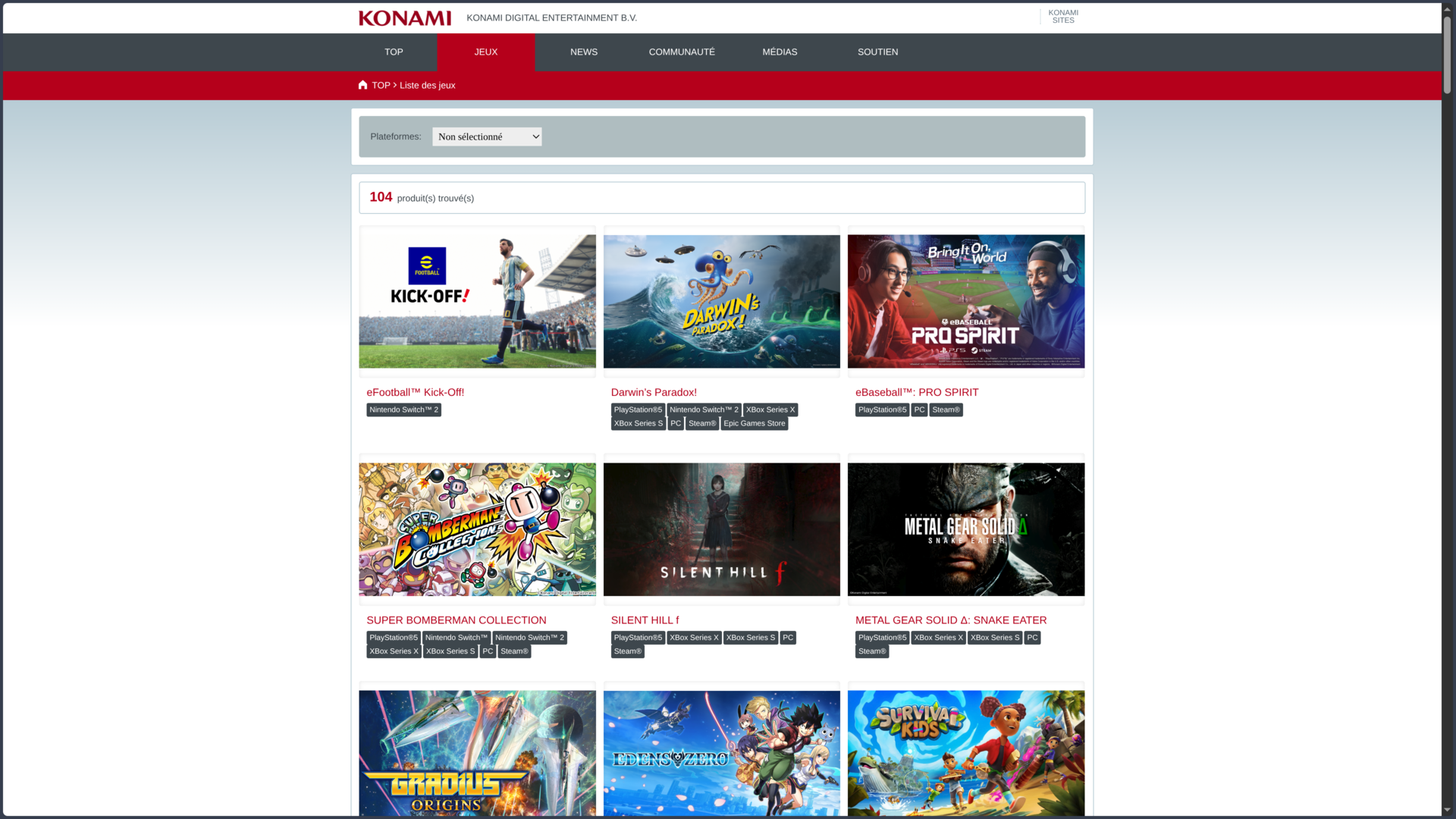Click PC tag under eBaseball PRO SPIRIT

click(919, 409)
